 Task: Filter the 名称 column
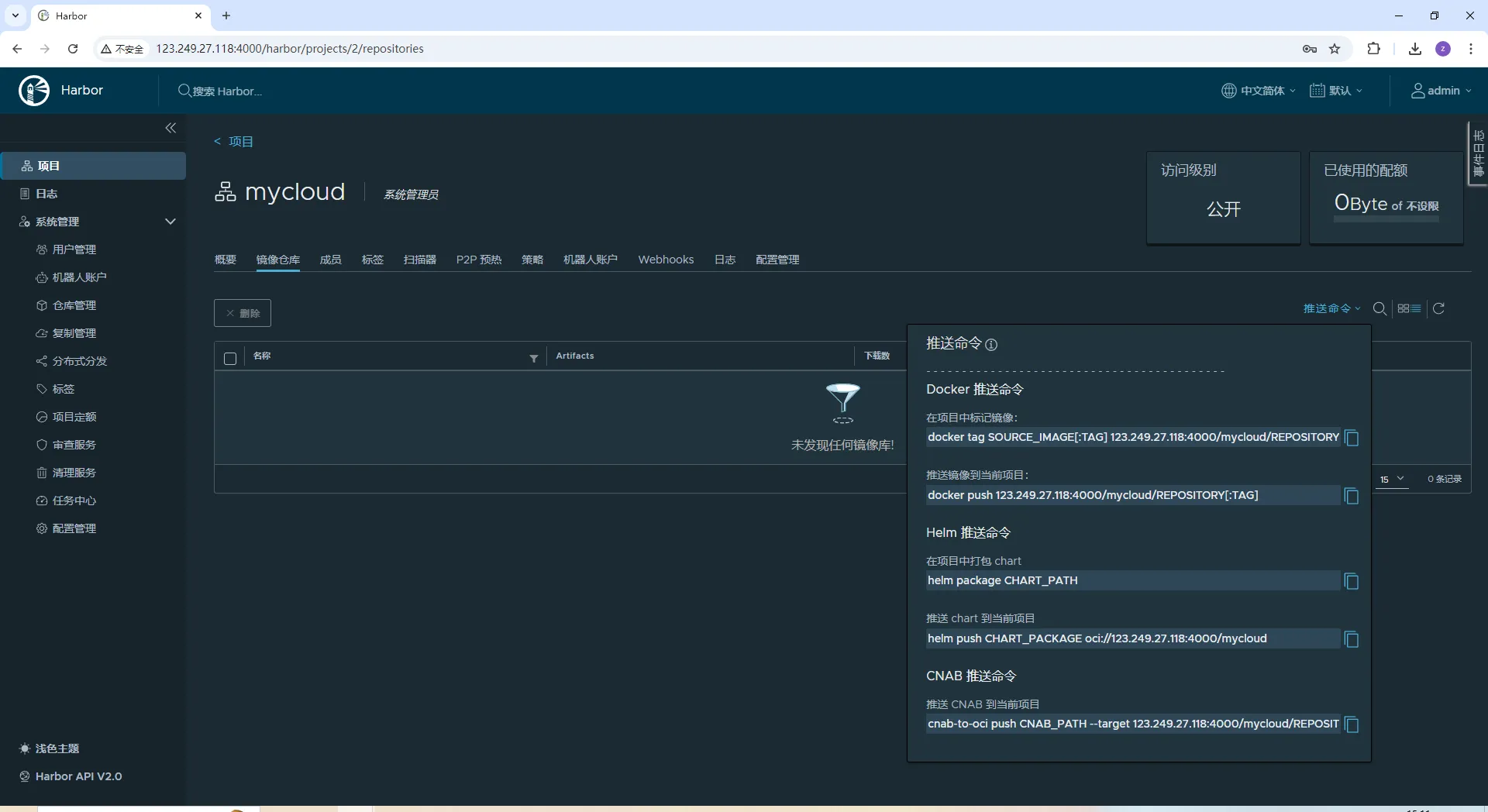(534, 357)
